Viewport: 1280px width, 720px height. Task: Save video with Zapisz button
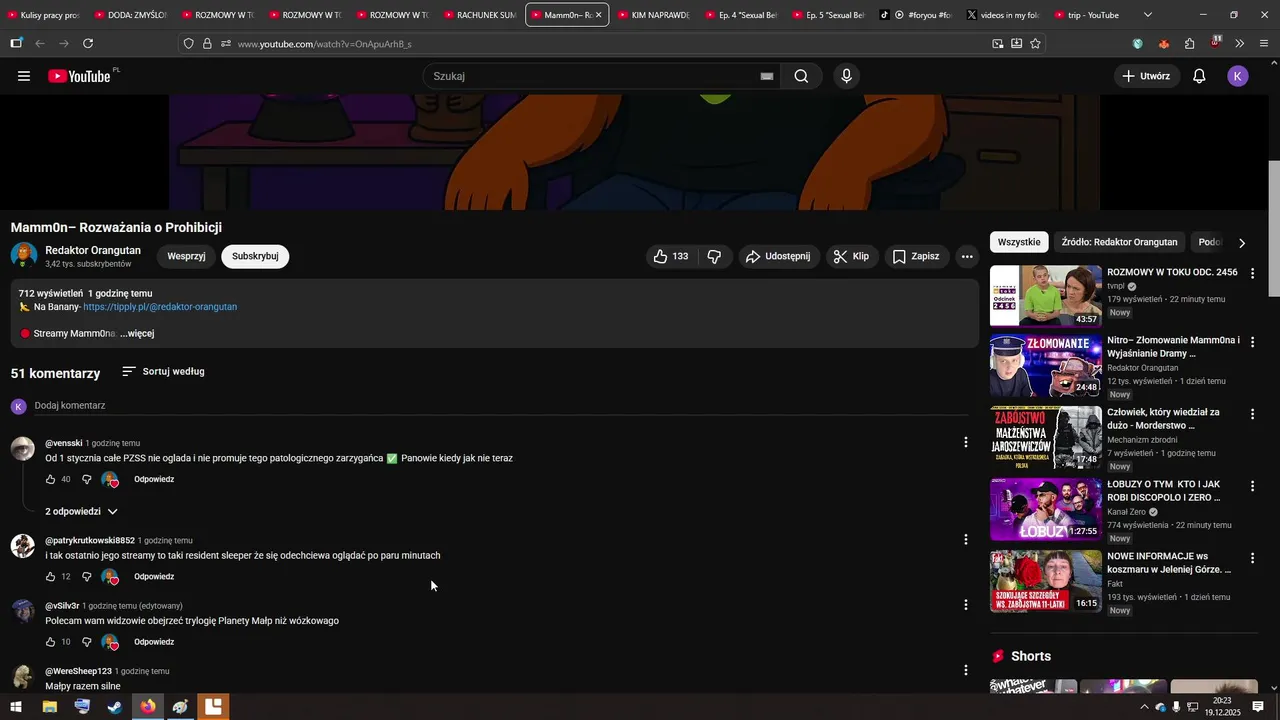[916, 256]
